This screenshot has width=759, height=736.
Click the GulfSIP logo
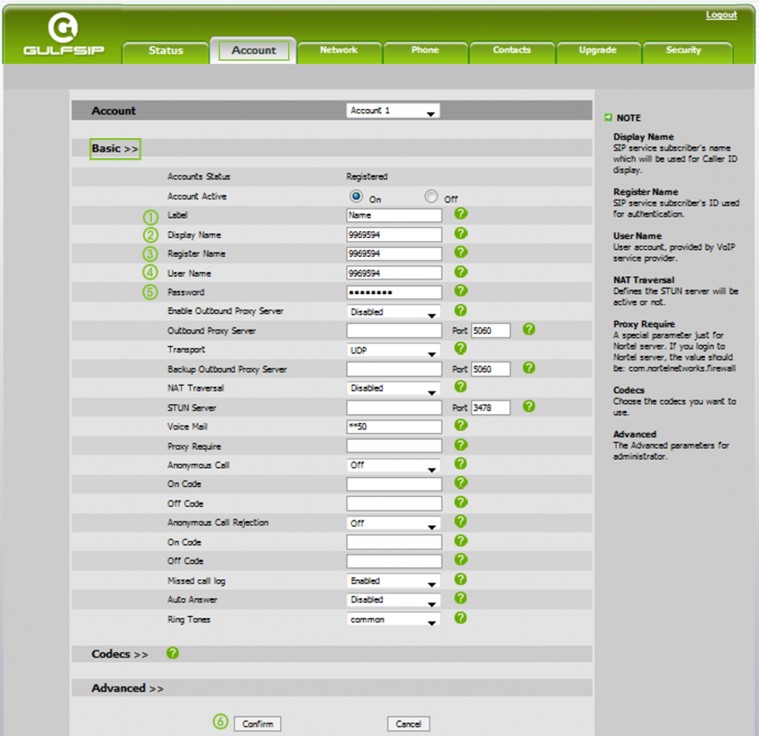pos(63,34)
